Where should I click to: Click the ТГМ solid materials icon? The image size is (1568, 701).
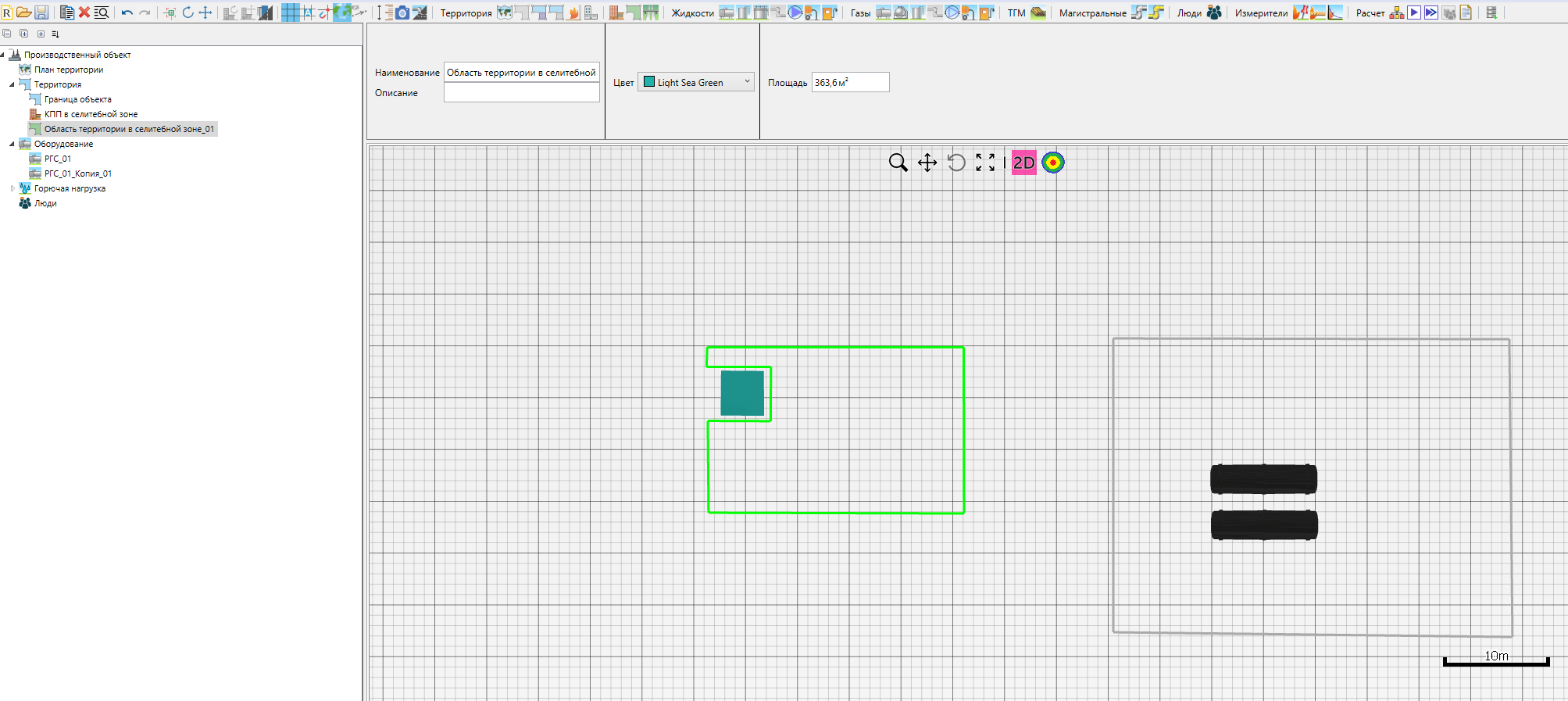[x=1038, y=13]
